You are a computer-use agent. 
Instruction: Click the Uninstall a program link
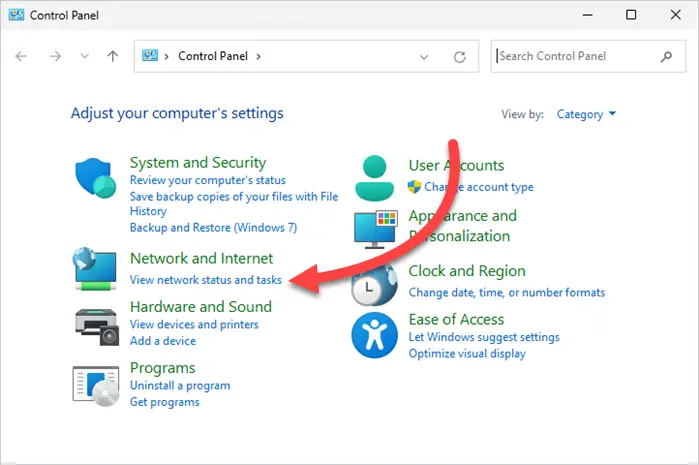click(x=180, y=386)
